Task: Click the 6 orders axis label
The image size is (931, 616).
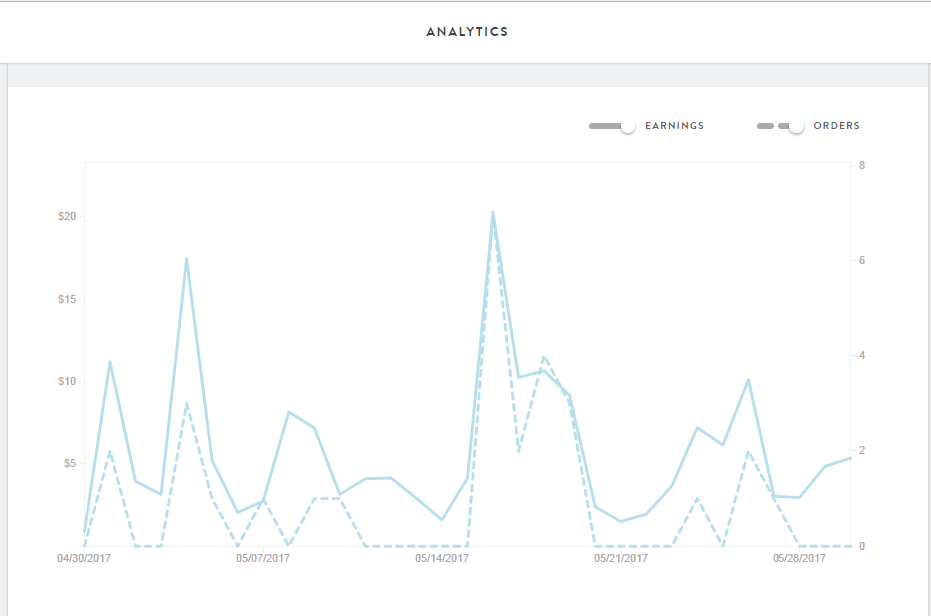Action: click(x=862, y=260)
